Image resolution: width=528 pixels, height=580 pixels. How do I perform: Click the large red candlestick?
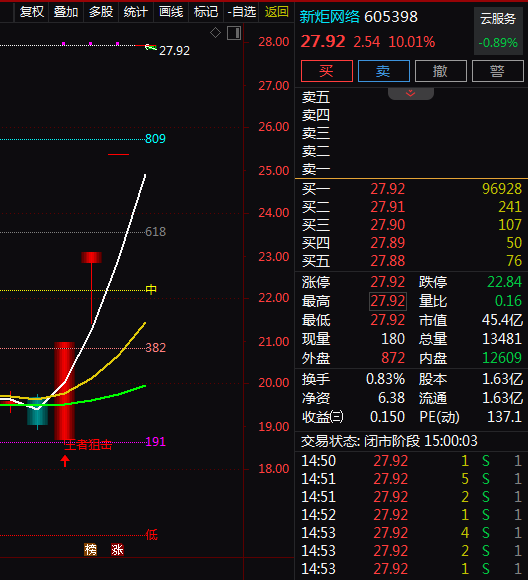point(65,391)
